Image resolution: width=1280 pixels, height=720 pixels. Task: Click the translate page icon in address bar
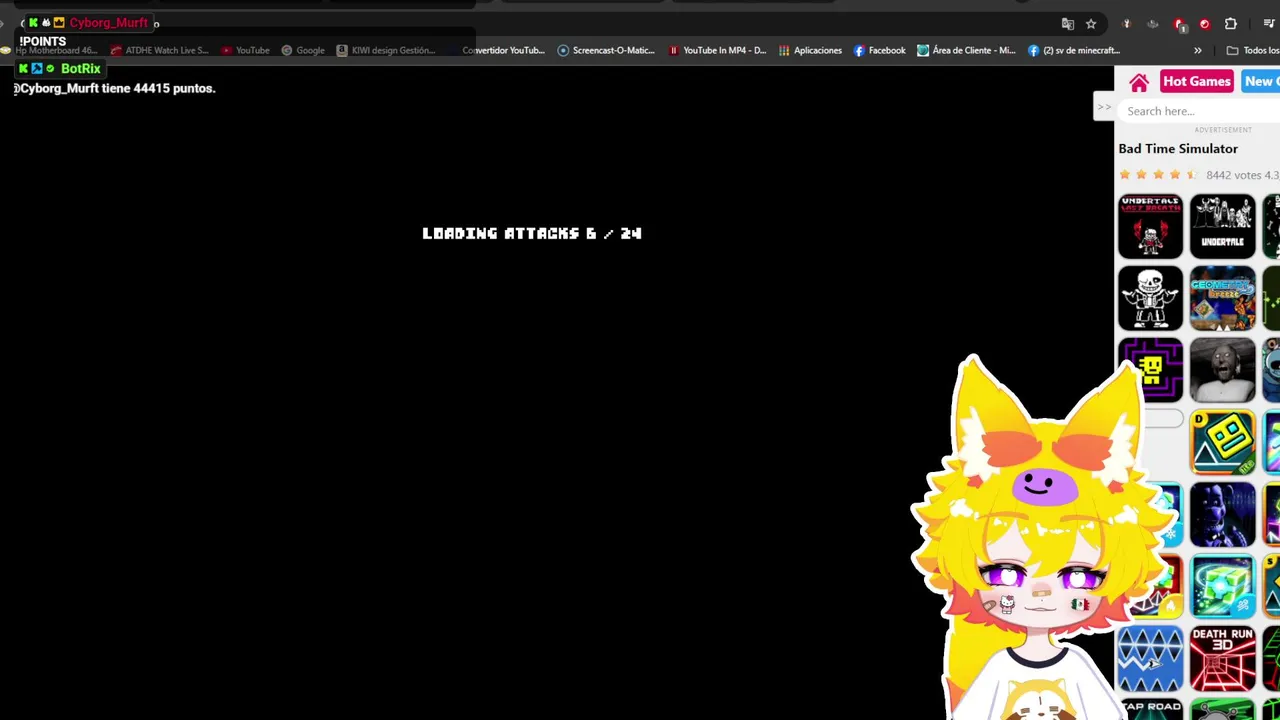[x=1067, y=24]
